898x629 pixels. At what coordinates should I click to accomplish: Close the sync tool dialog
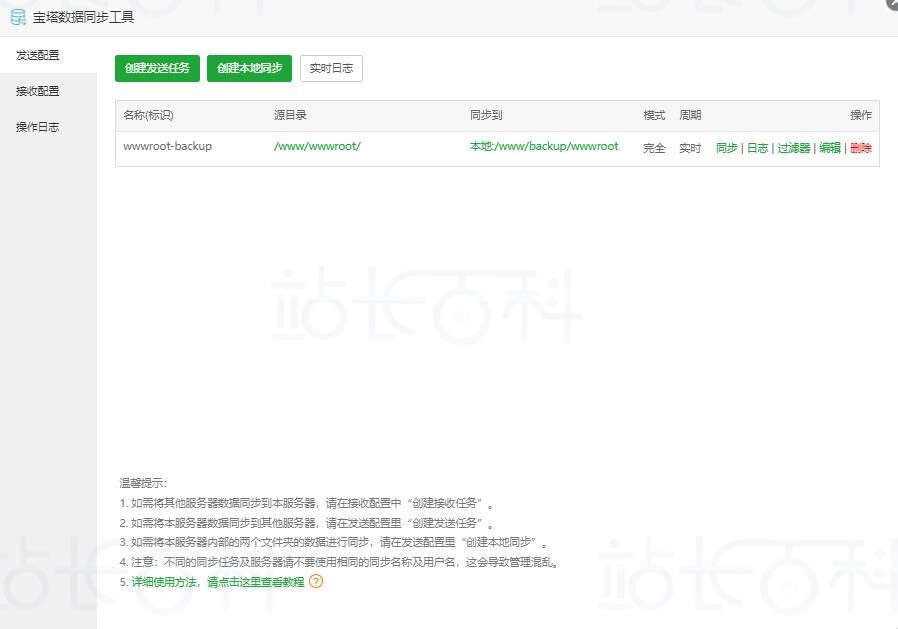click(x=892, y=3)
